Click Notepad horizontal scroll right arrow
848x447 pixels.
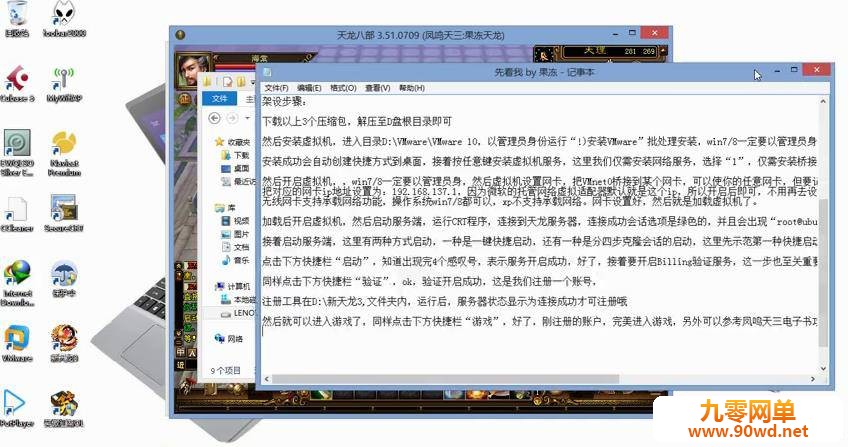pos(813,379)
